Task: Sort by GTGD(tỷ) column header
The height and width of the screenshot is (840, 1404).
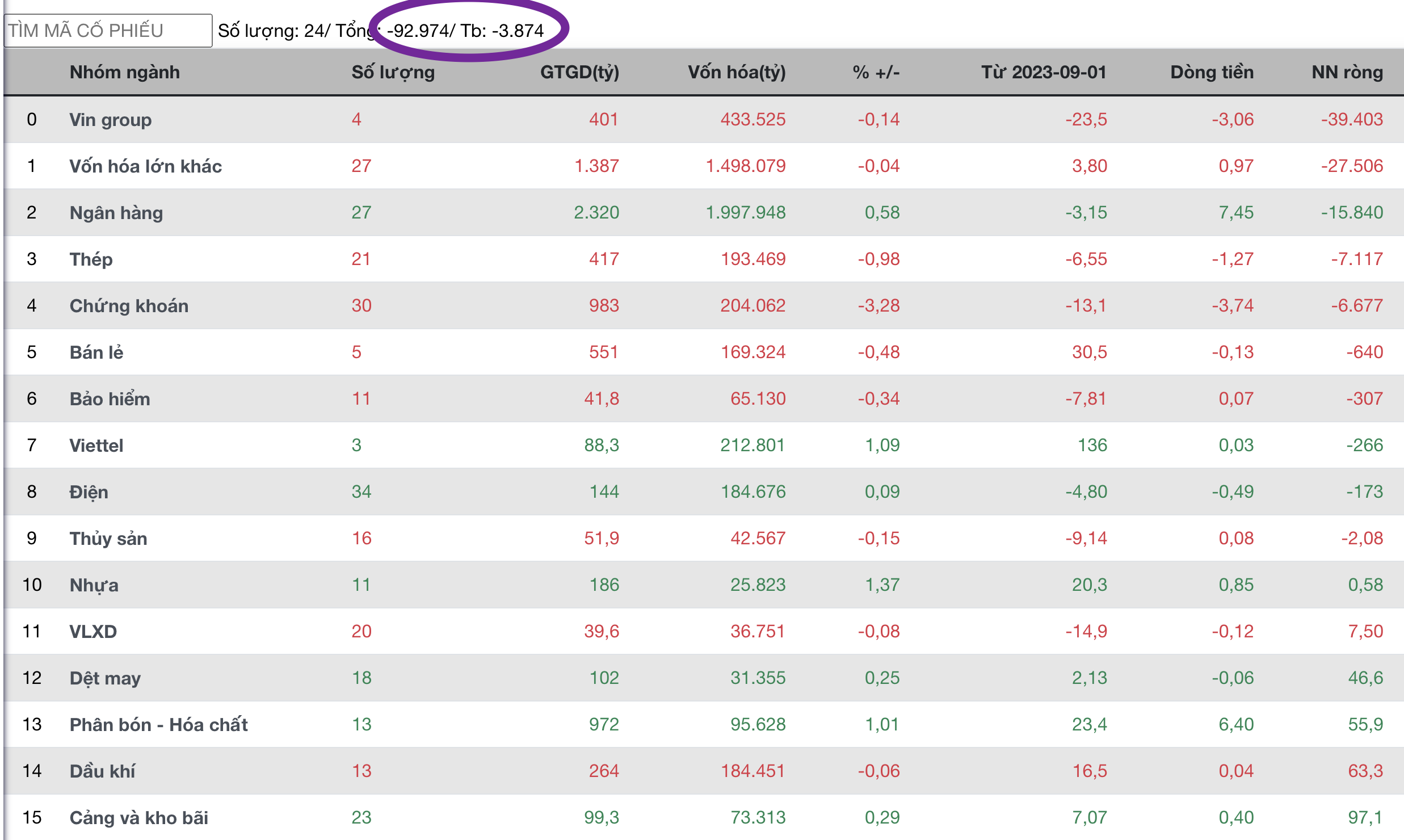Action: point(579,72)
